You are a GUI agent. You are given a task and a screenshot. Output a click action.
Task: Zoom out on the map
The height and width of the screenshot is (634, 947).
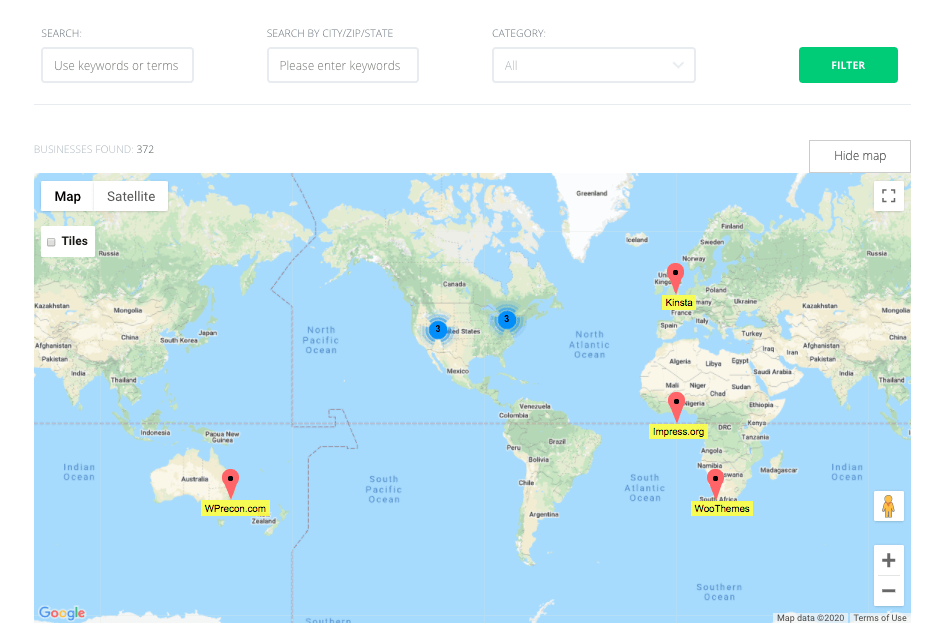(888, 591)
